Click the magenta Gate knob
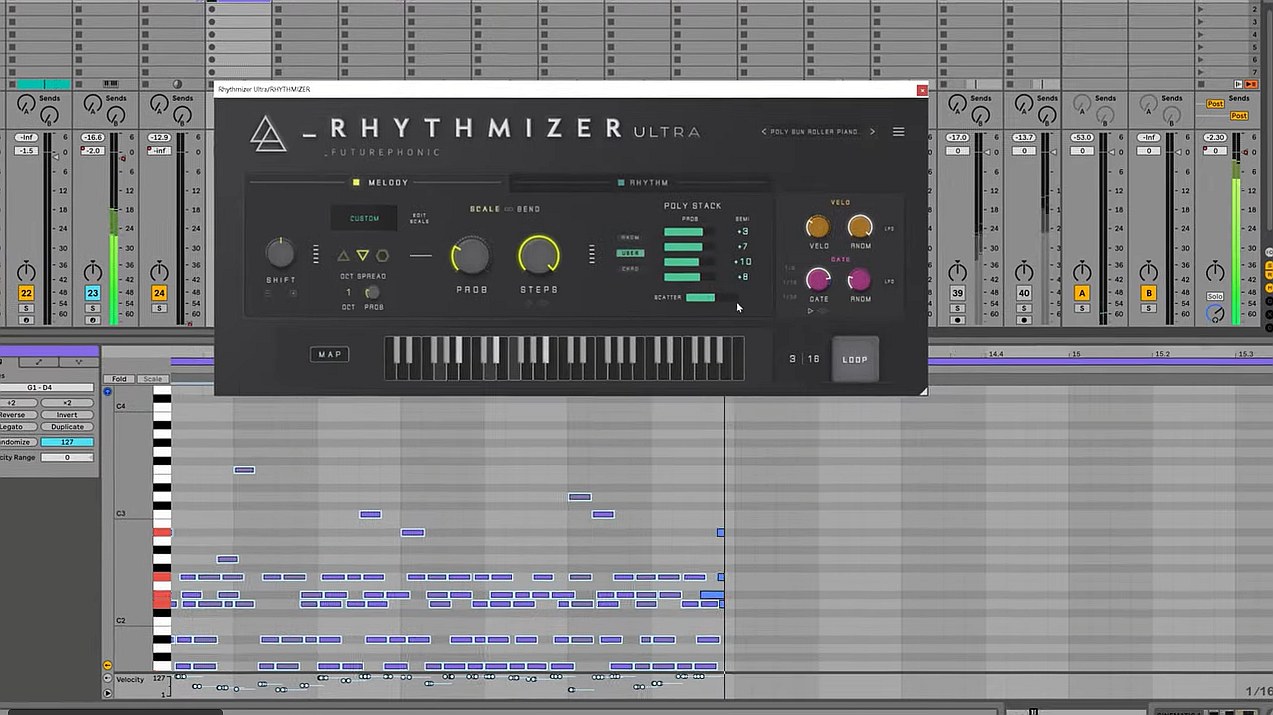1273x715 pixels. click(x=818, y=280)
